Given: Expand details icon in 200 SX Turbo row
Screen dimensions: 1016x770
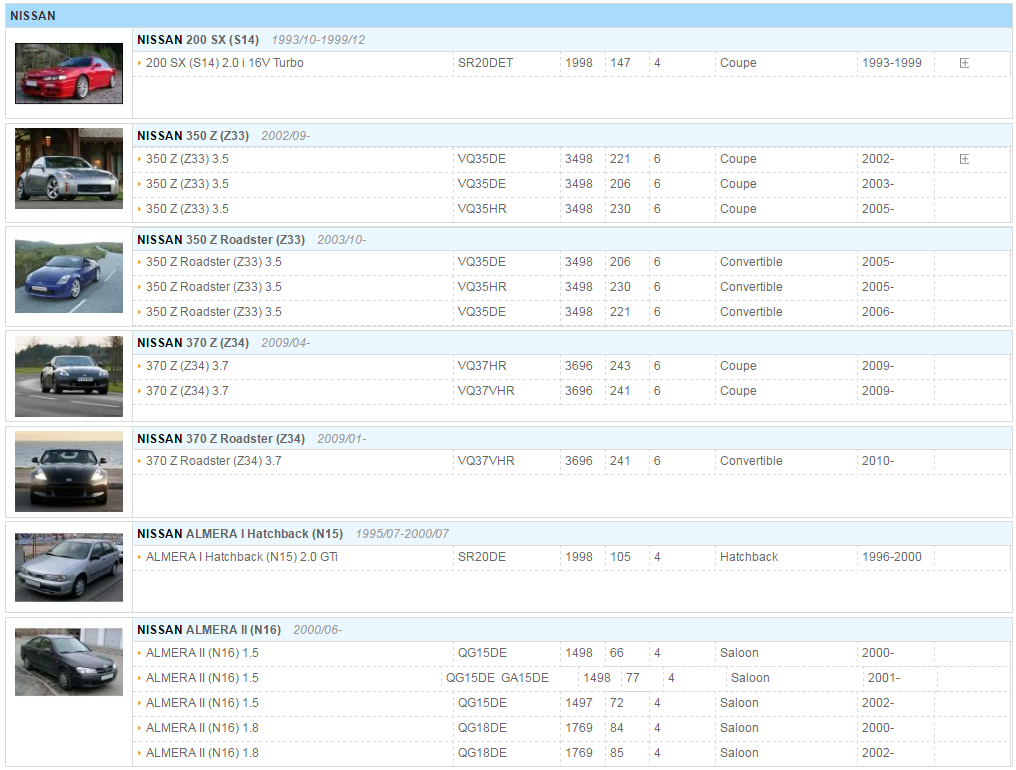Looking at the screenshot, I should coord(964,63).
